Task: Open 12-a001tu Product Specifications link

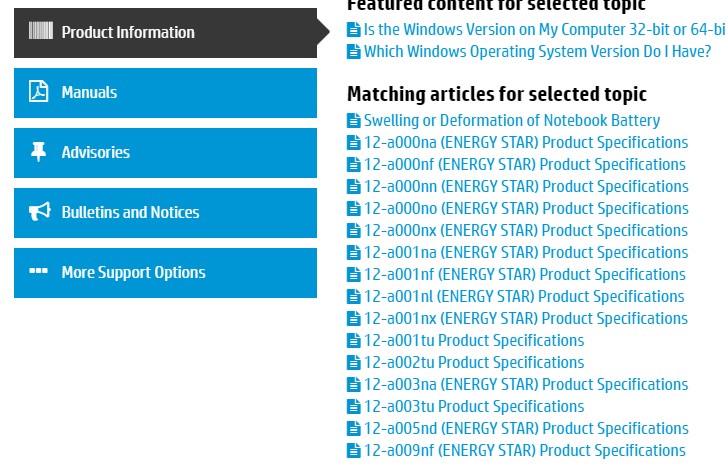Action: [474, 340]
